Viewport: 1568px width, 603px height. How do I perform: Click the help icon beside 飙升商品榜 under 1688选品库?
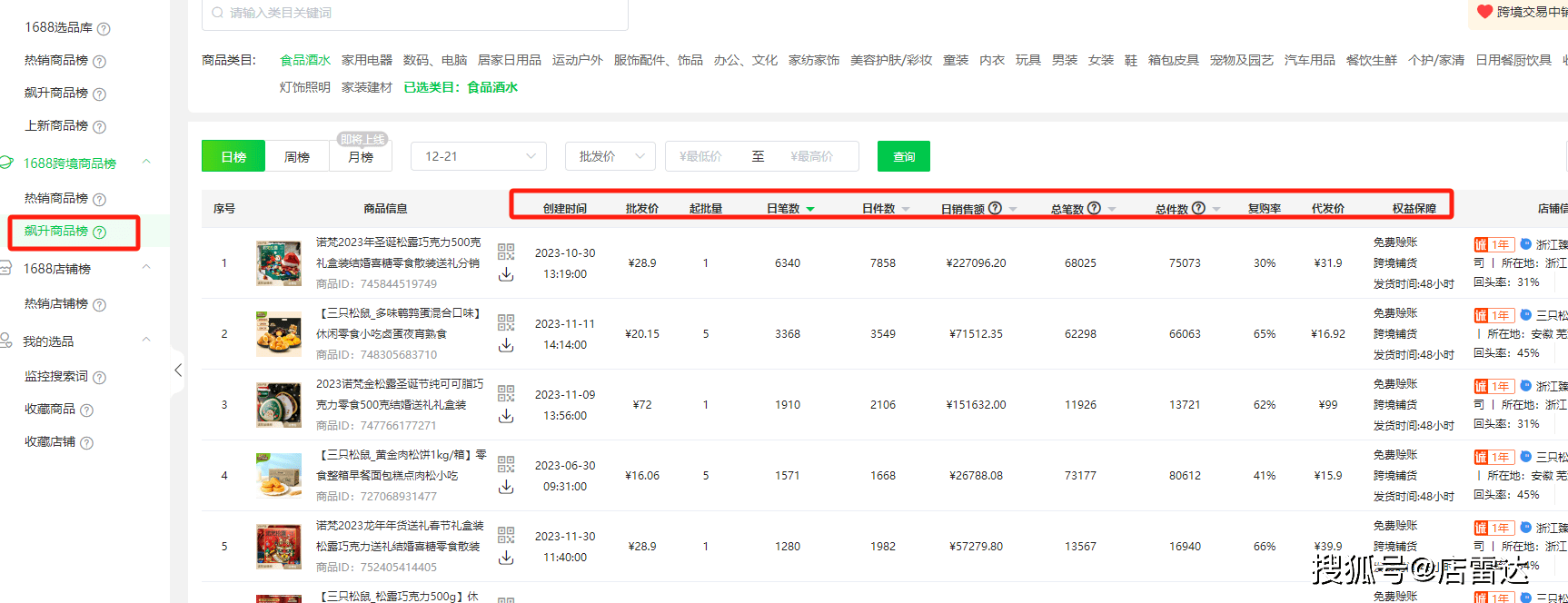click(100, 94)
